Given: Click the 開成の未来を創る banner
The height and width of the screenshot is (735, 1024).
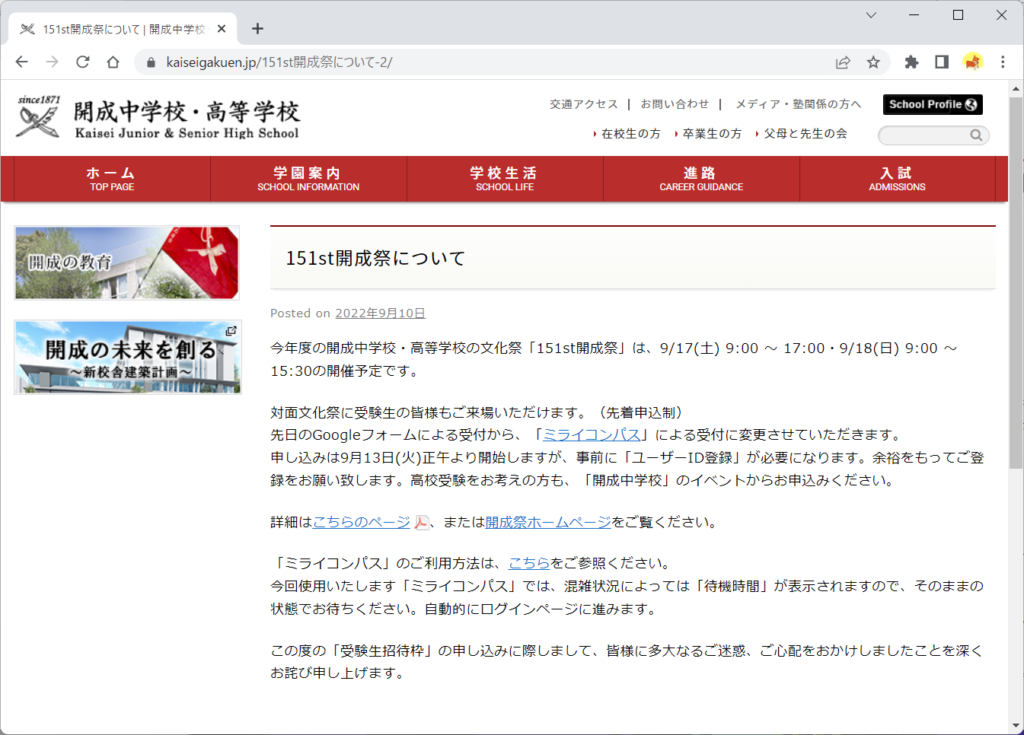Looking at the screenshot, I should [127, 357].
